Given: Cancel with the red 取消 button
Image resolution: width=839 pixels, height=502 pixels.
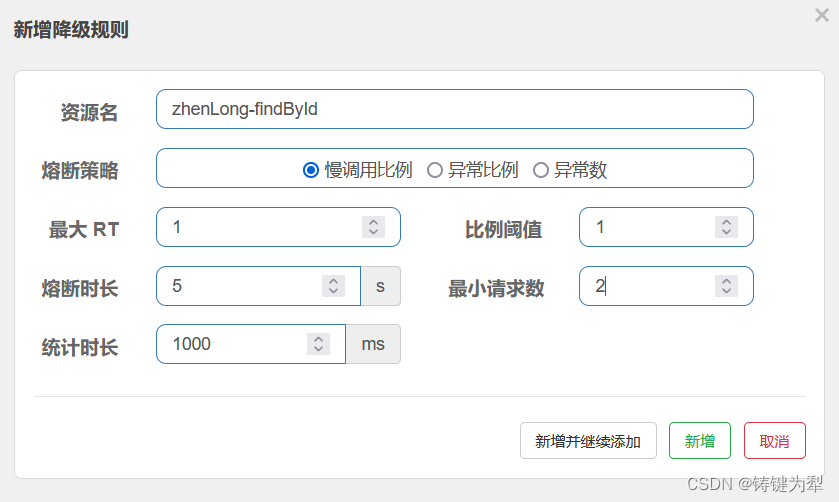Looking at the screenshot, I should 774,440.
